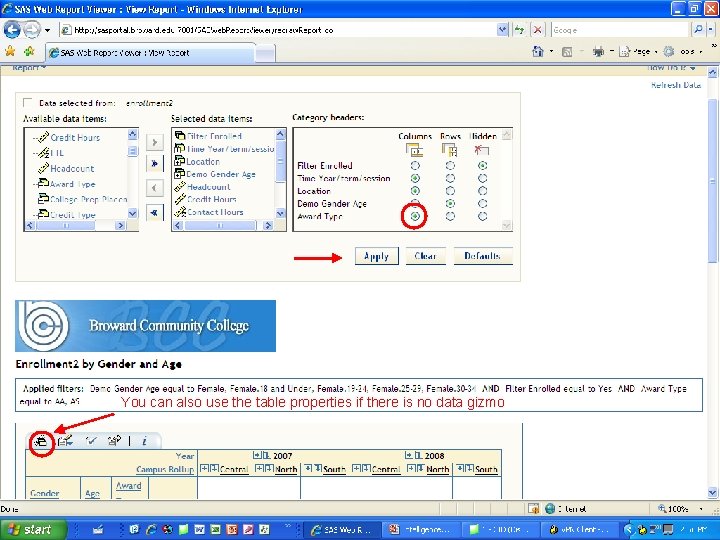Set Location to Columns

[x=415, y=191]
